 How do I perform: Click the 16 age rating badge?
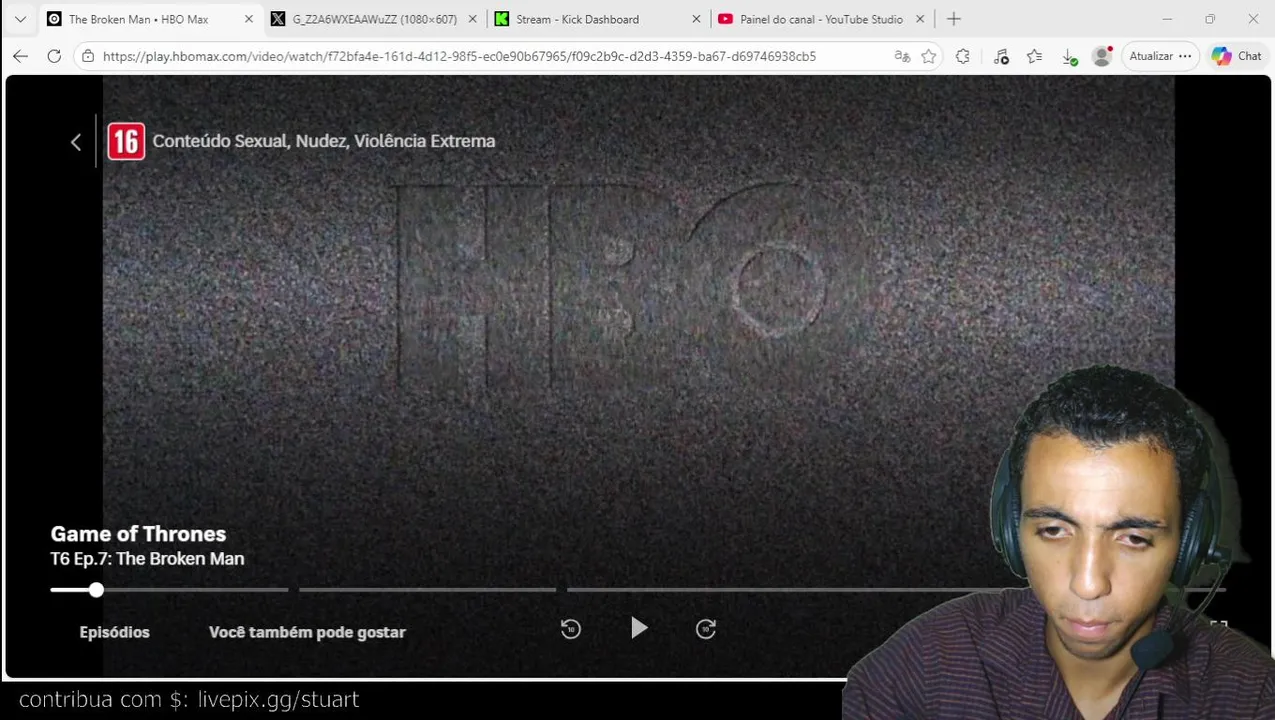[x=126, y=142]
